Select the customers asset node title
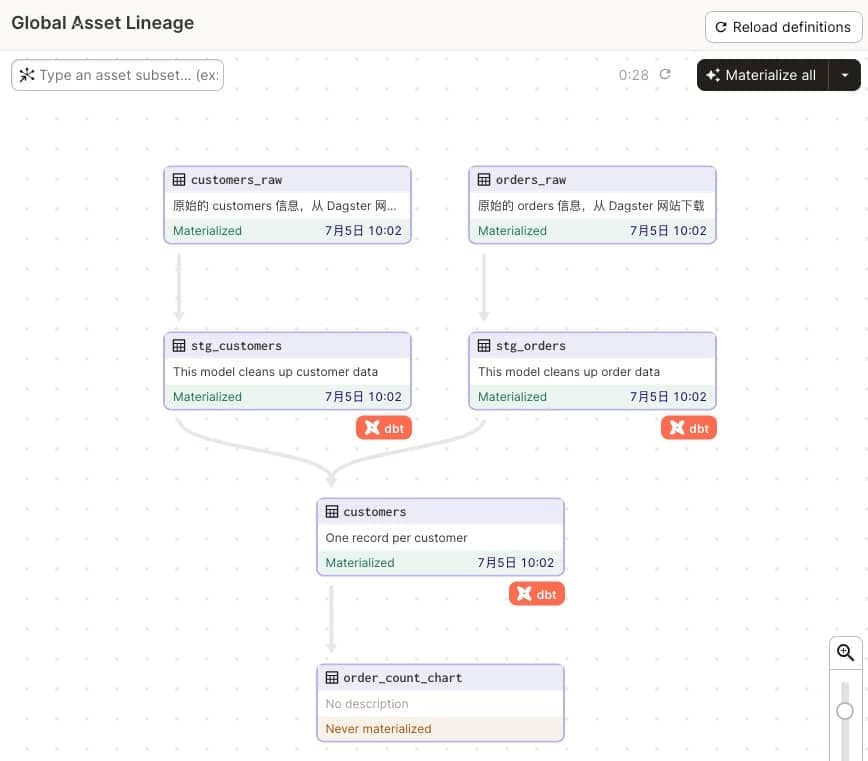 coord(375,512)
